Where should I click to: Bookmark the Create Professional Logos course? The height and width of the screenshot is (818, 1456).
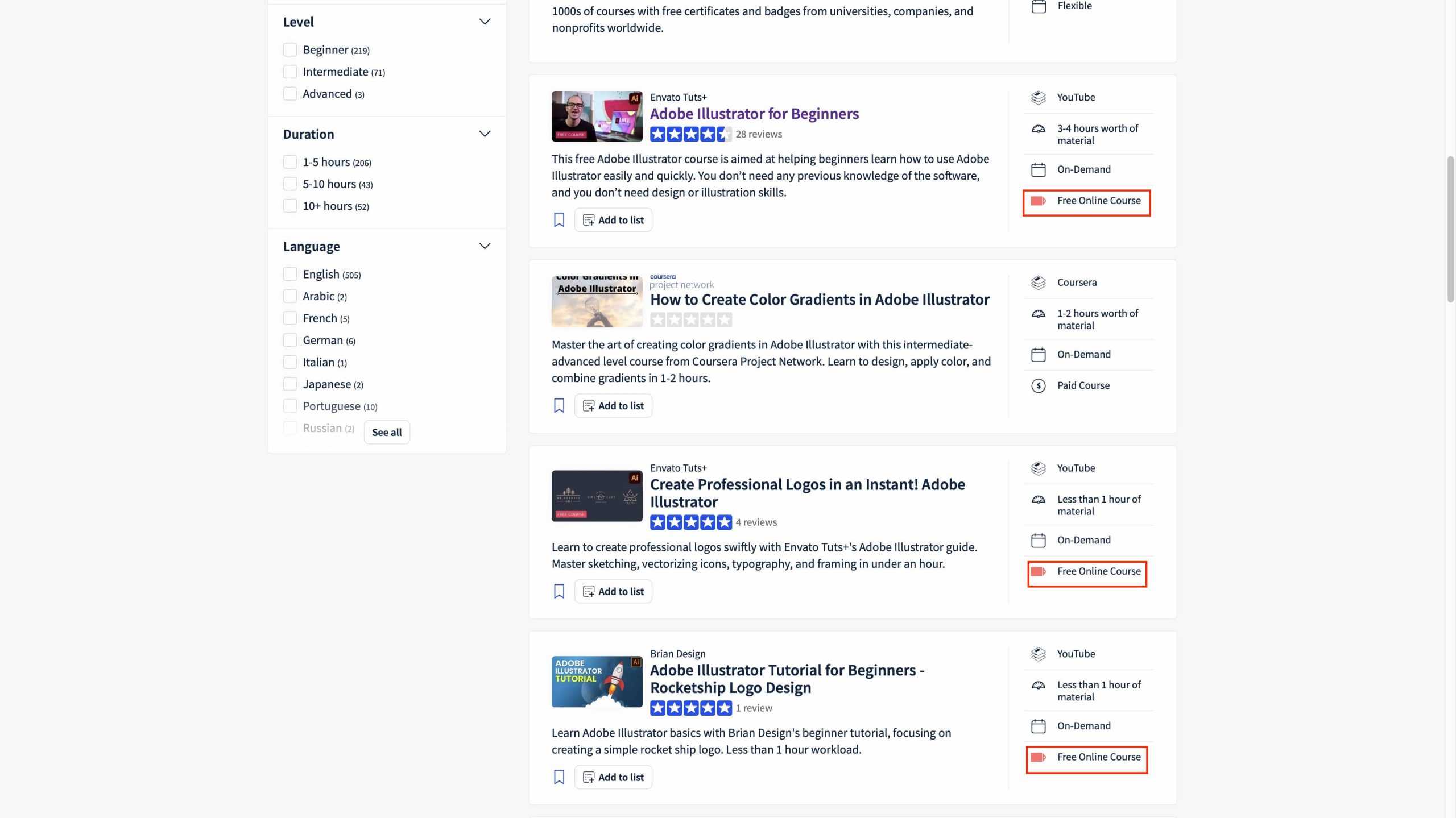pos(559,591)
